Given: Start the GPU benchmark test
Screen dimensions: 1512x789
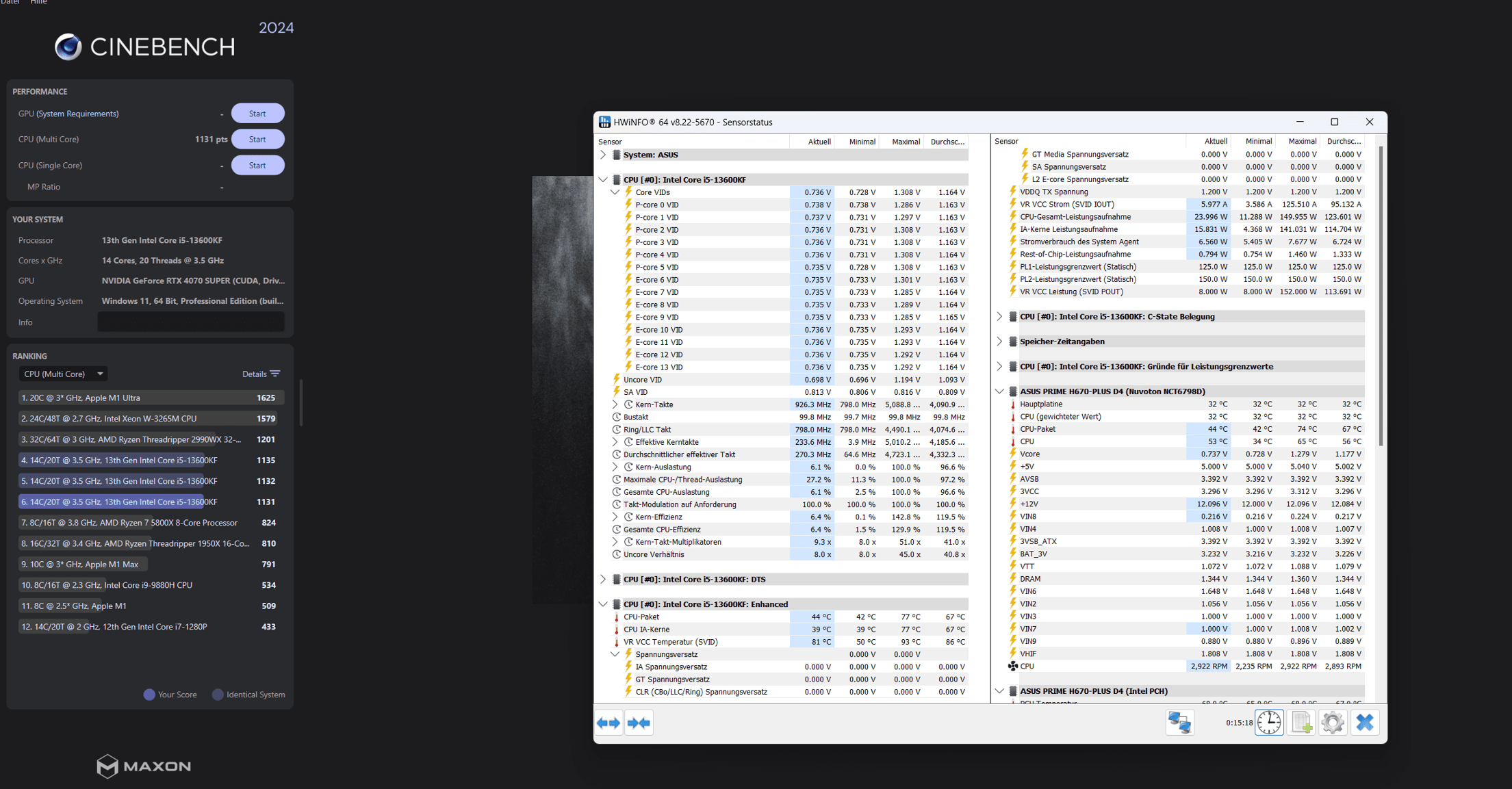Looking at the screenshot, I should coord(257,114).
